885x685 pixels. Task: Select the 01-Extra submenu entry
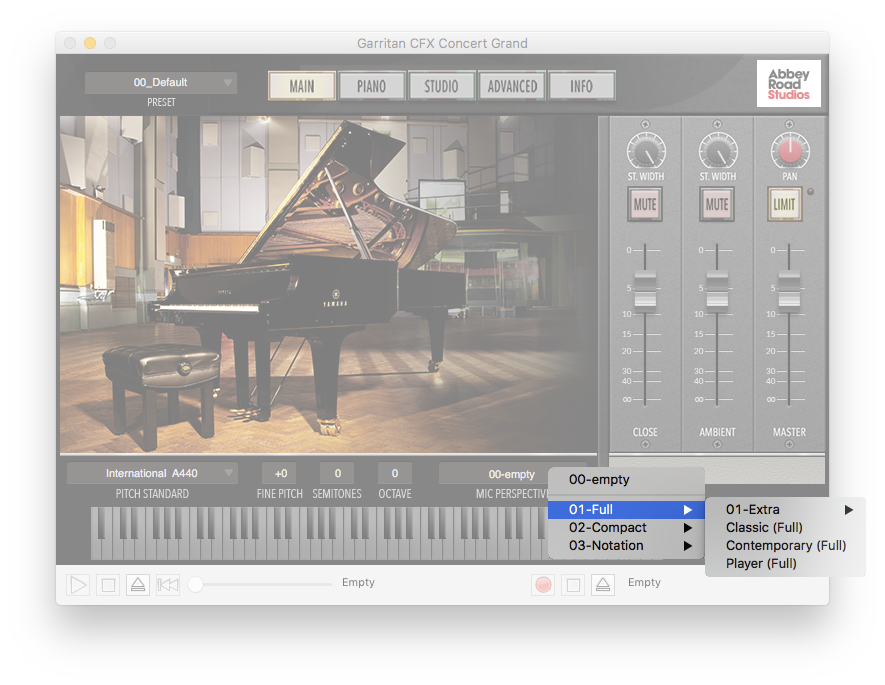(x=785, y=510)
